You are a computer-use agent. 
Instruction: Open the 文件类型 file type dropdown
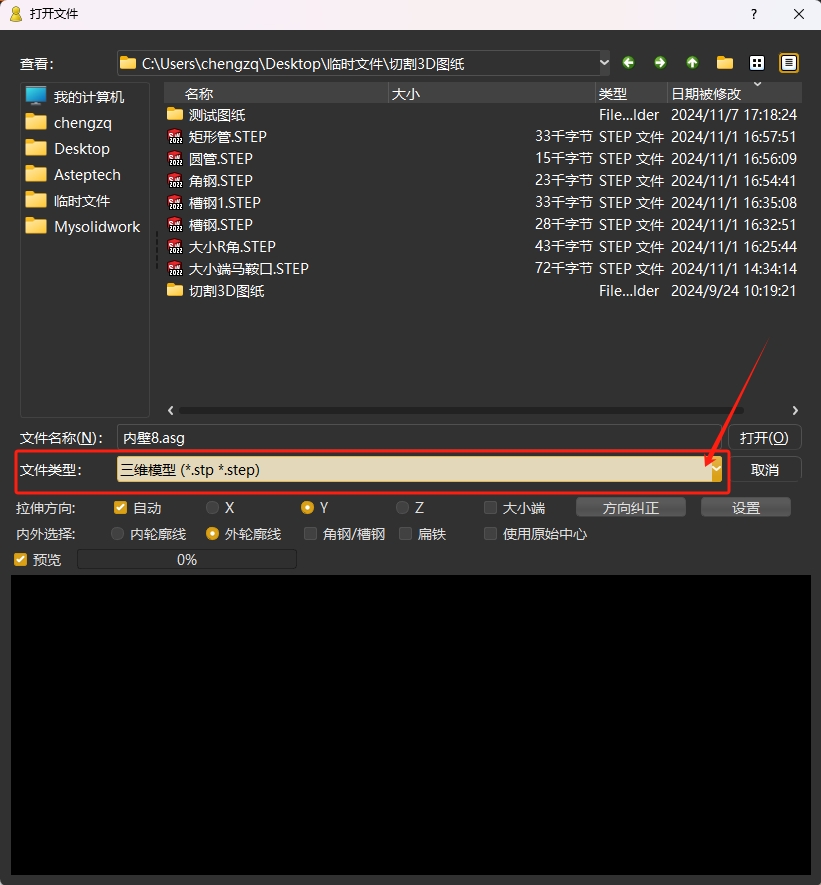click(x=419, y=470)
